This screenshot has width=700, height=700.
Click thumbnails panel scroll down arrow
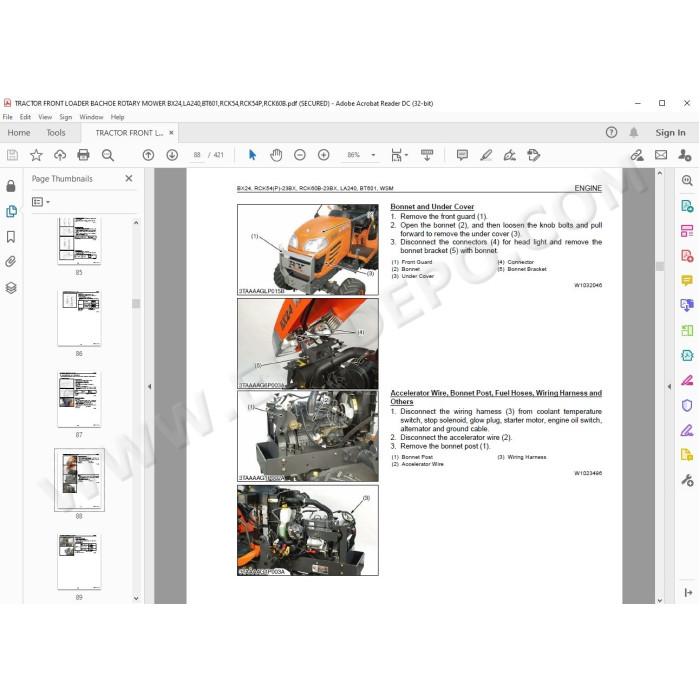coord(136,598)
